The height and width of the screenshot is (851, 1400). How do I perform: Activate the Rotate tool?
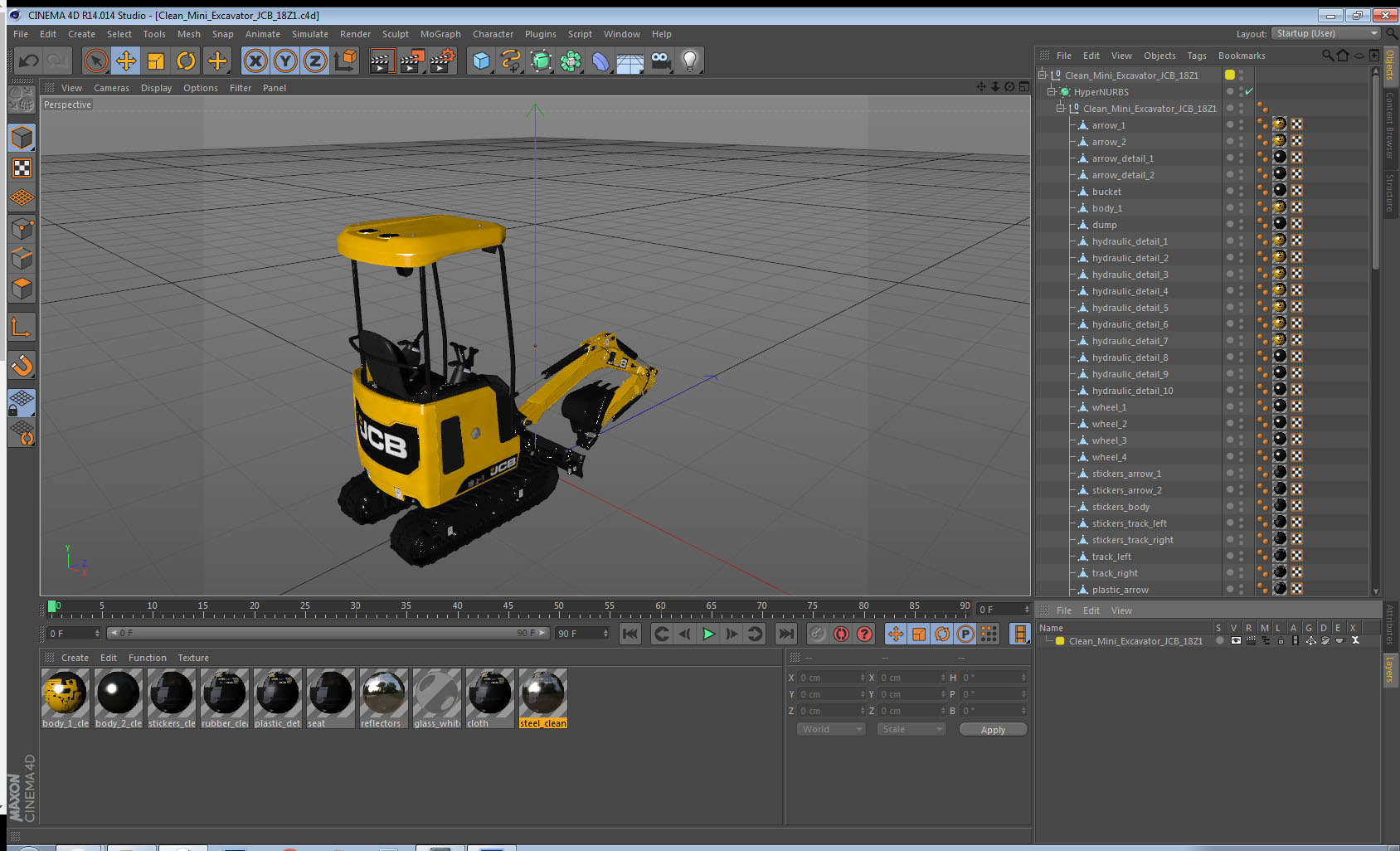[x=186, y=61]
